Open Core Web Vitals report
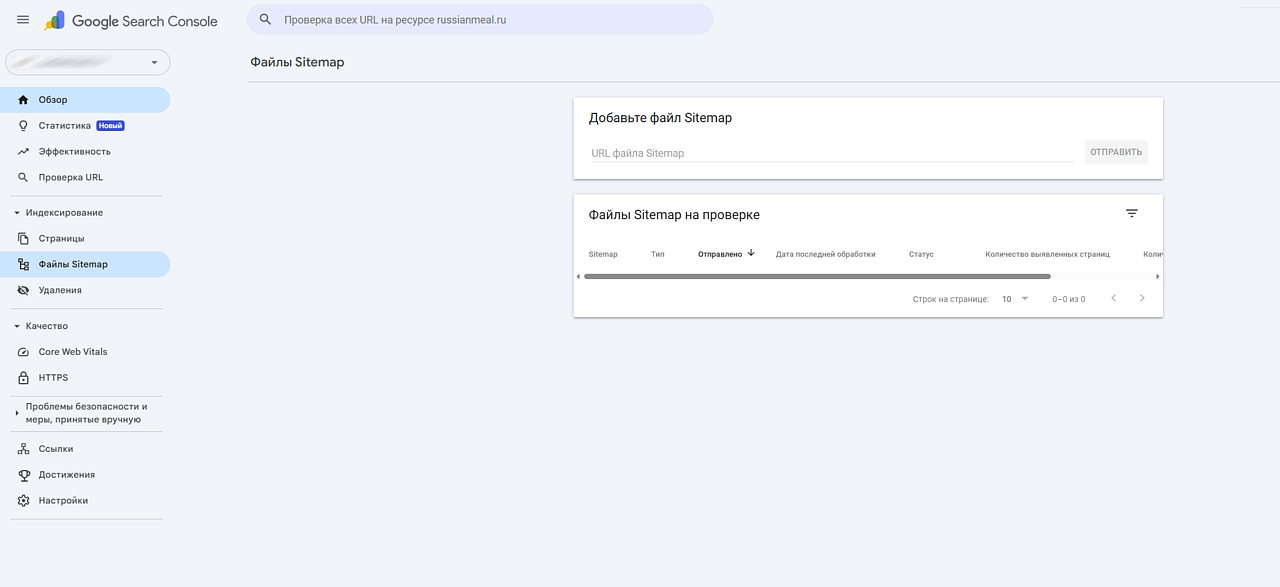1280x587 pixels. [73, 352]
